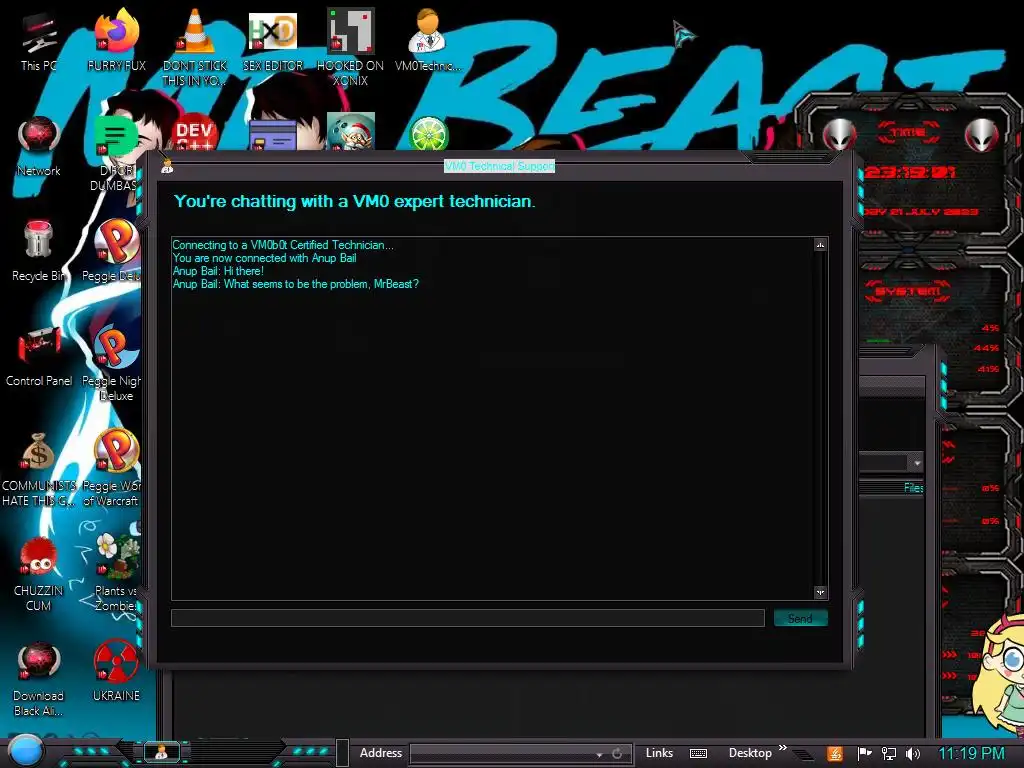Open the Peggle World of Warcraft icon
1024x768 pixels.
(x=115, y=468)
